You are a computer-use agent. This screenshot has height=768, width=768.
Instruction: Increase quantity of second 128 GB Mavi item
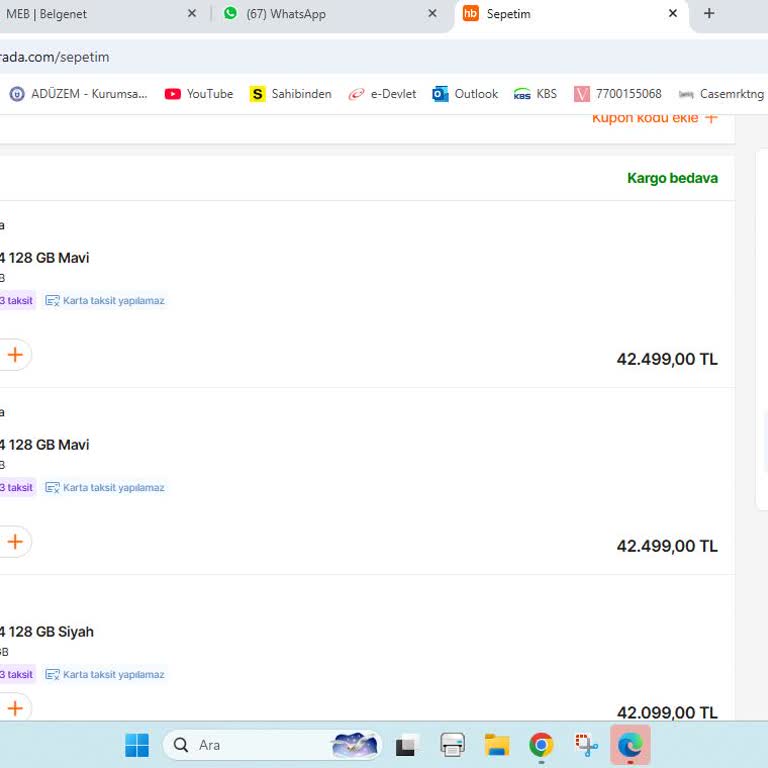pyautogui.click(x=15, y=542)
